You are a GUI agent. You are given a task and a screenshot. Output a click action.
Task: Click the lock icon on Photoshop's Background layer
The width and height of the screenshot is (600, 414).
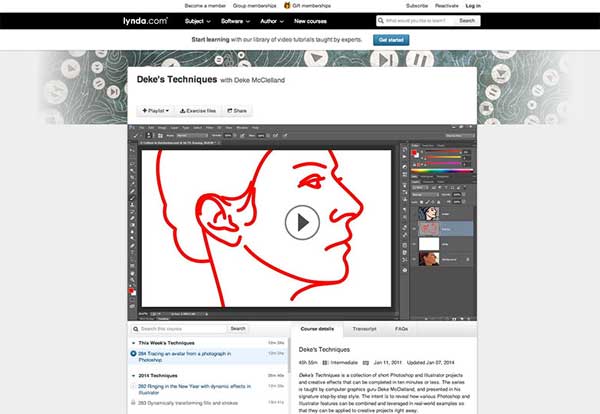[x=468, y=259]
